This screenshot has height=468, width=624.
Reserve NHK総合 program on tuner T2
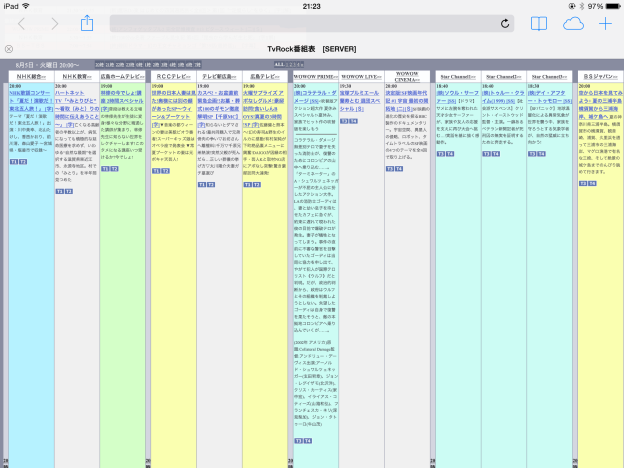[x=23, y=162]
